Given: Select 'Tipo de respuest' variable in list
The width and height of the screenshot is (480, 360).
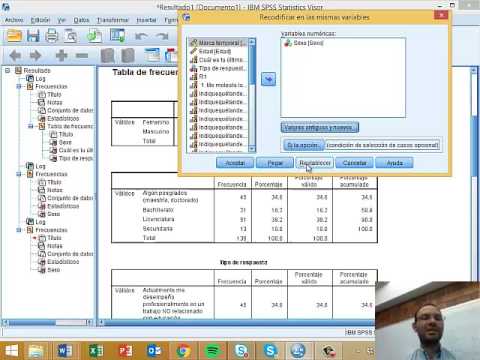Looking at the screenshot, I should (218, 68).
